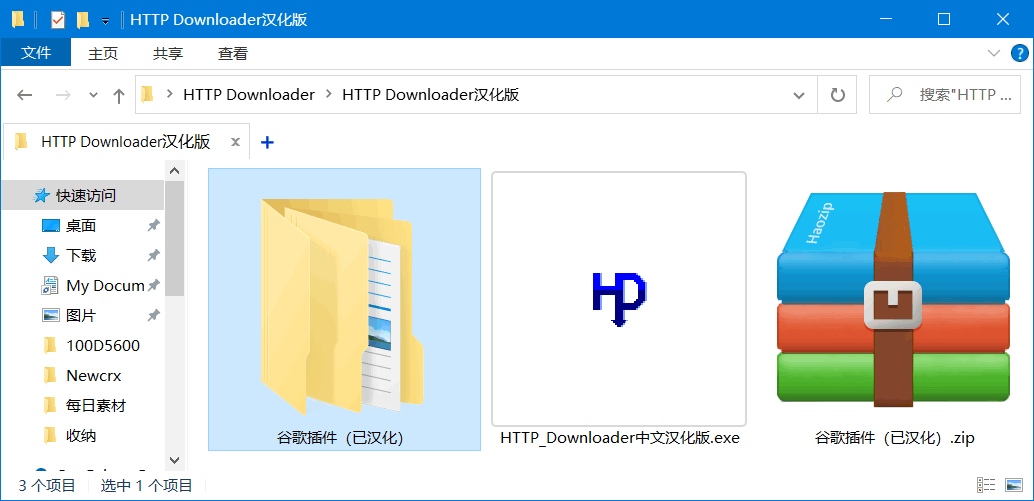Click the properties checkmark icon in title bar
Screen dimensions: 1034x501
click(x=58, y=20)
